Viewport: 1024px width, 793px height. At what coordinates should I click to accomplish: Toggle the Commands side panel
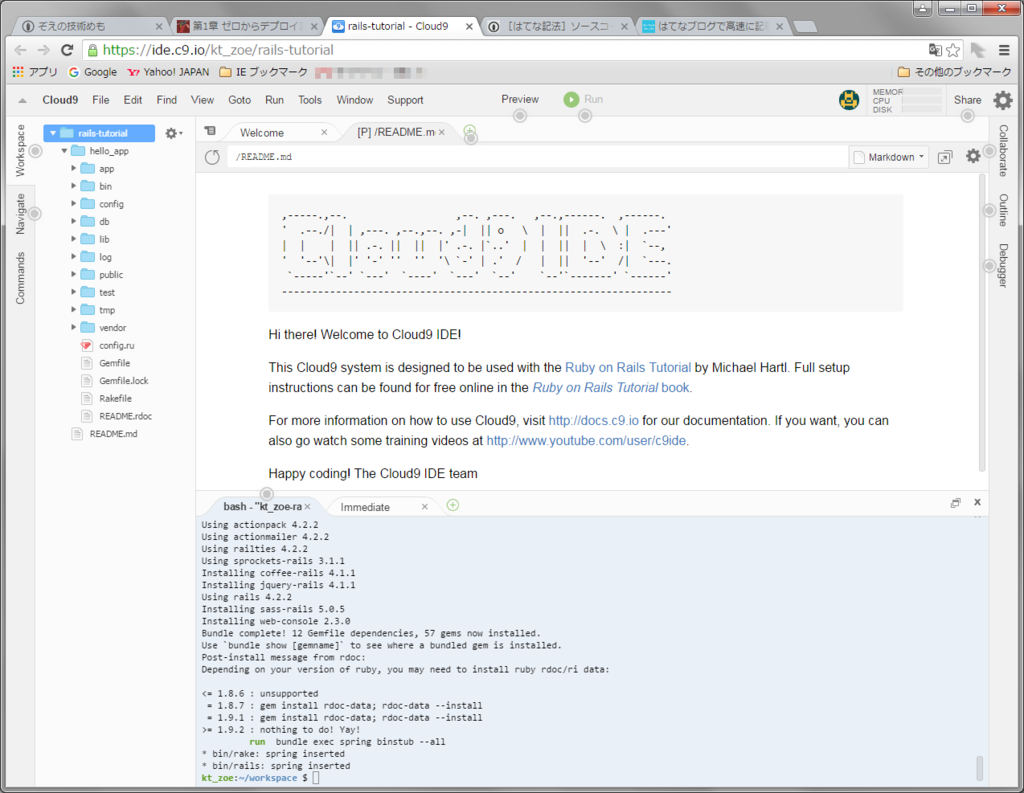pyautogui.click(x=20, y=278)
